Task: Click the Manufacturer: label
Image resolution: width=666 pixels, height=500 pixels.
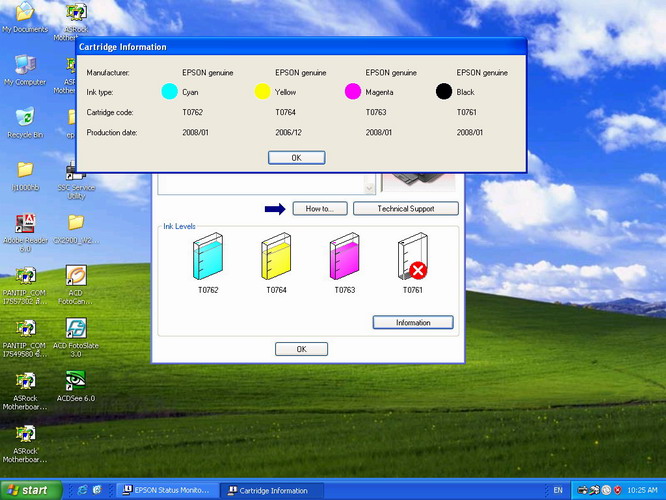Action: pos(108,73)
